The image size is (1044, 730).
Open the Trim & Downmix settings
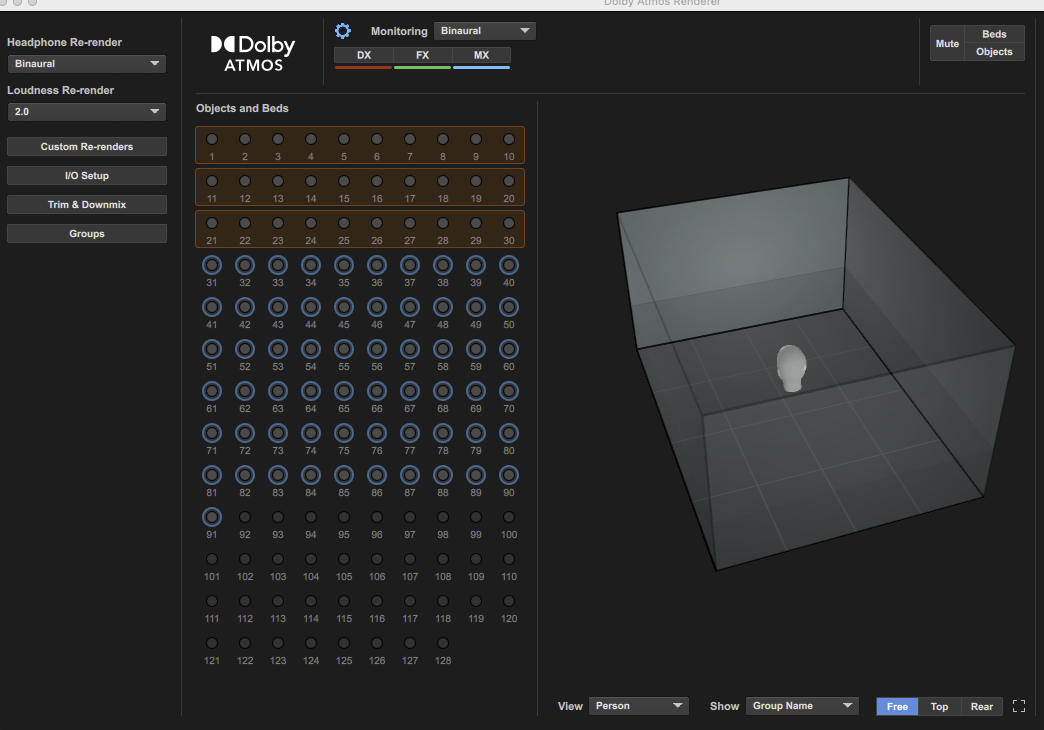[x=86, y=204]
